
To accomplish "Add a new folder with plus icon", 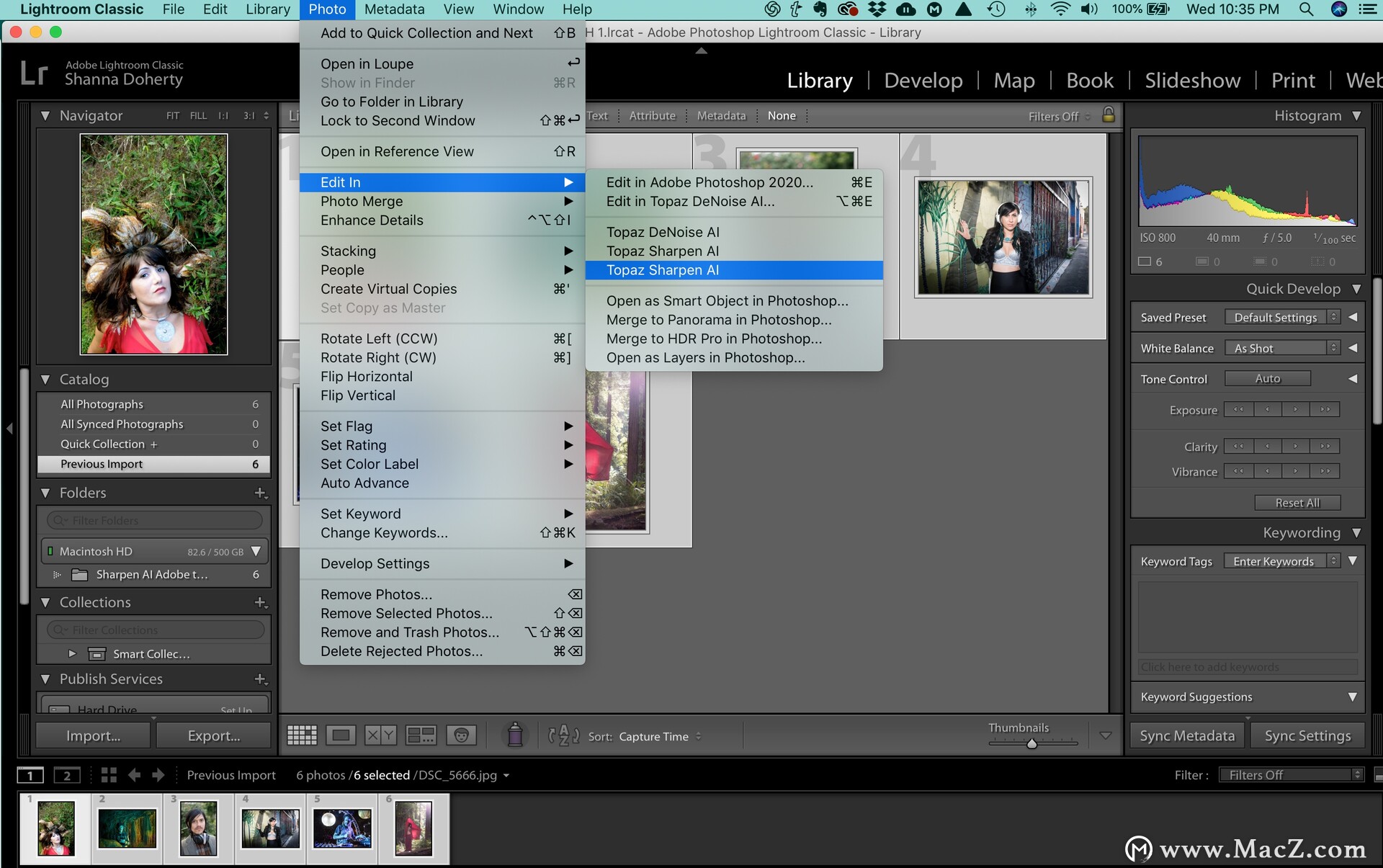I will point(261,493).
